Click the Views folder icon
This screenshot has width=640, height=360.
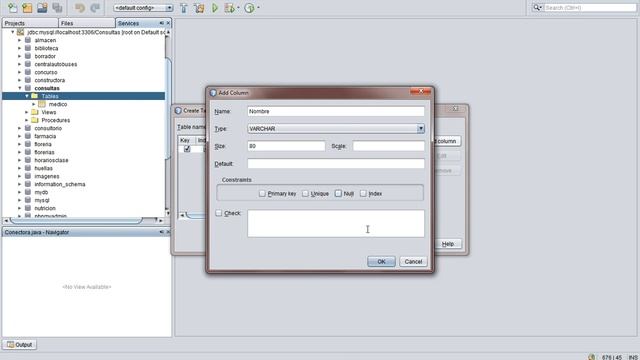(35, 112)
